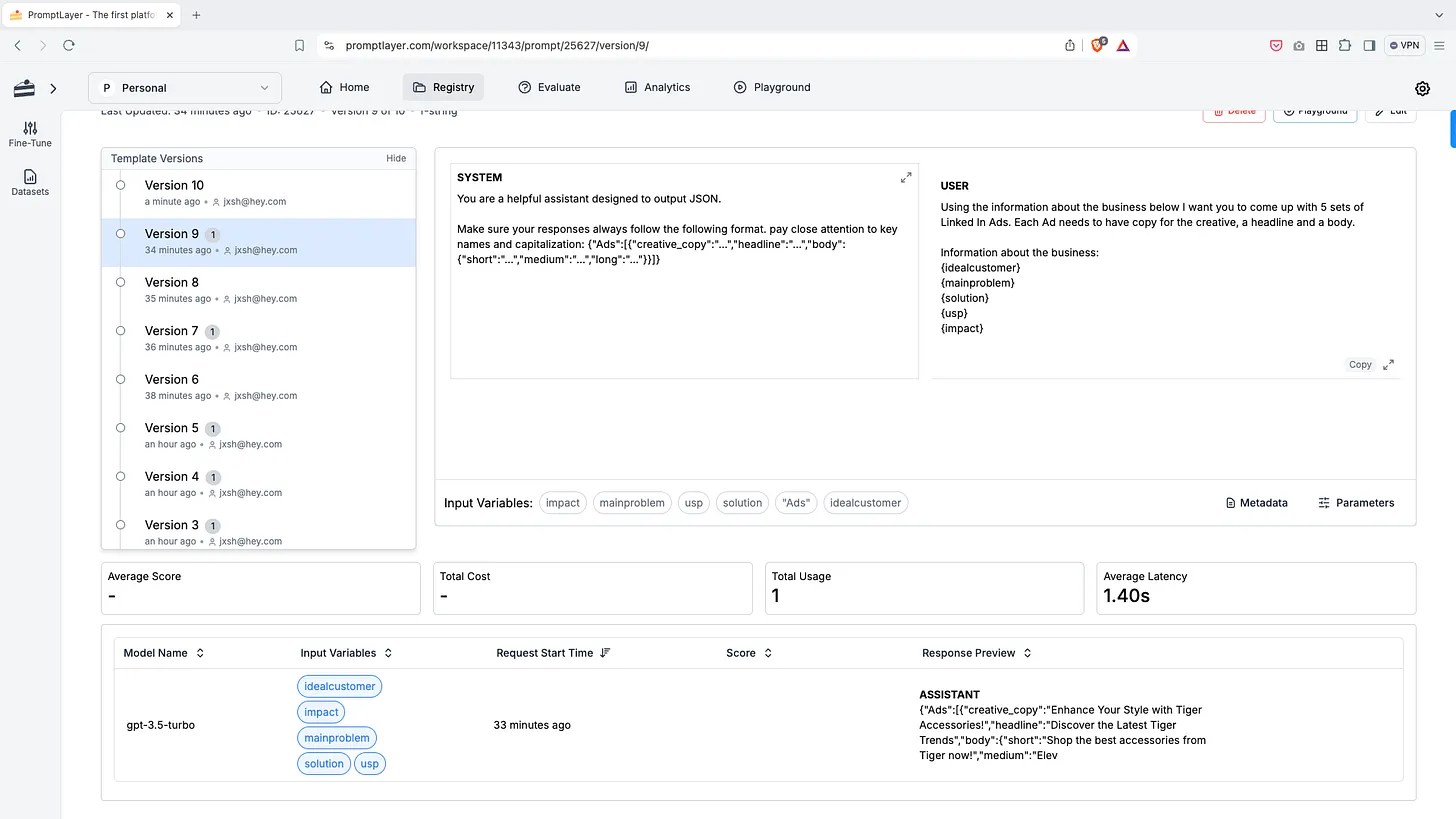Copy the USER prompt text
1456x819 pixels.
1360,364
